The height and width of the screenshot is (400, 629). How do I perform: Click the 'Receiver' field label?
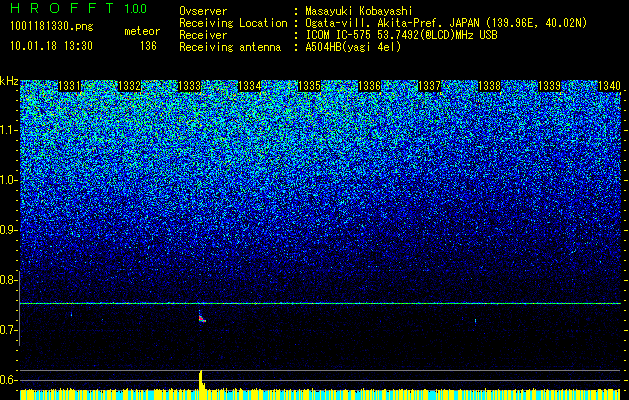(x=203, y=35)
